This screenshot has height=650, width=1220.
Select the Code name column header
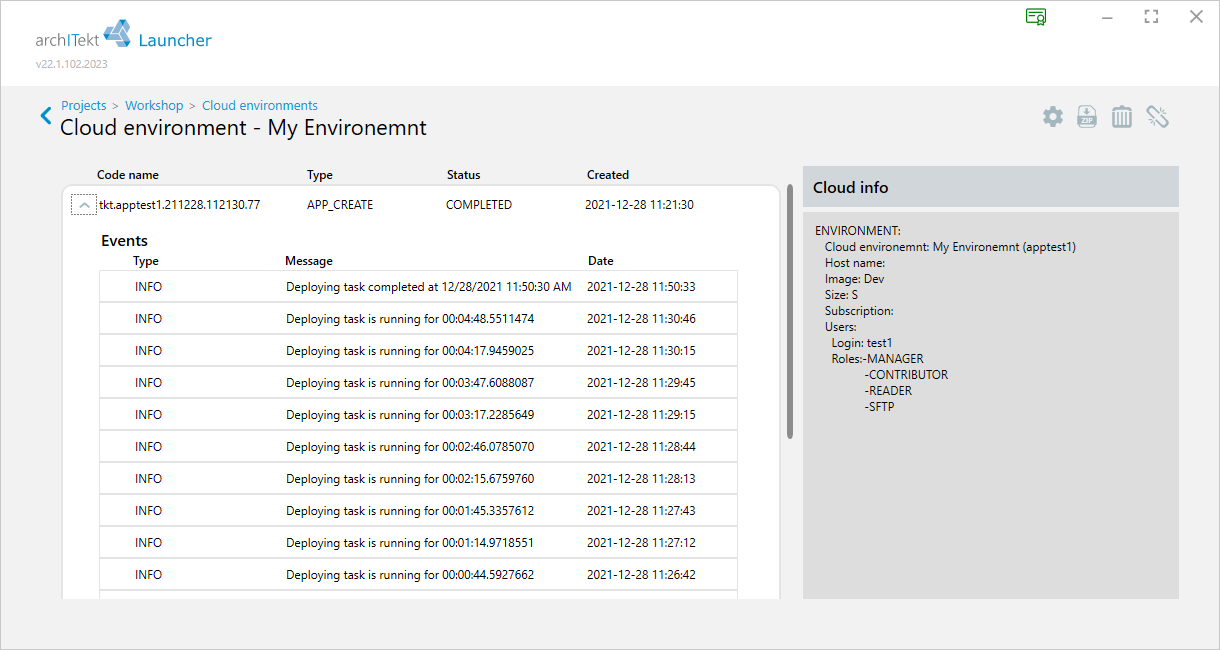(x=128, y=175)
